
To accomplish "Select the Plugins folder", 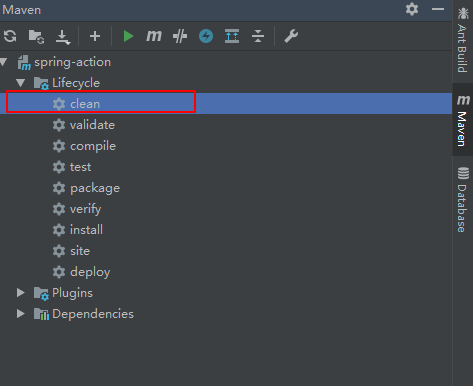I will click(x=72, y=293).
